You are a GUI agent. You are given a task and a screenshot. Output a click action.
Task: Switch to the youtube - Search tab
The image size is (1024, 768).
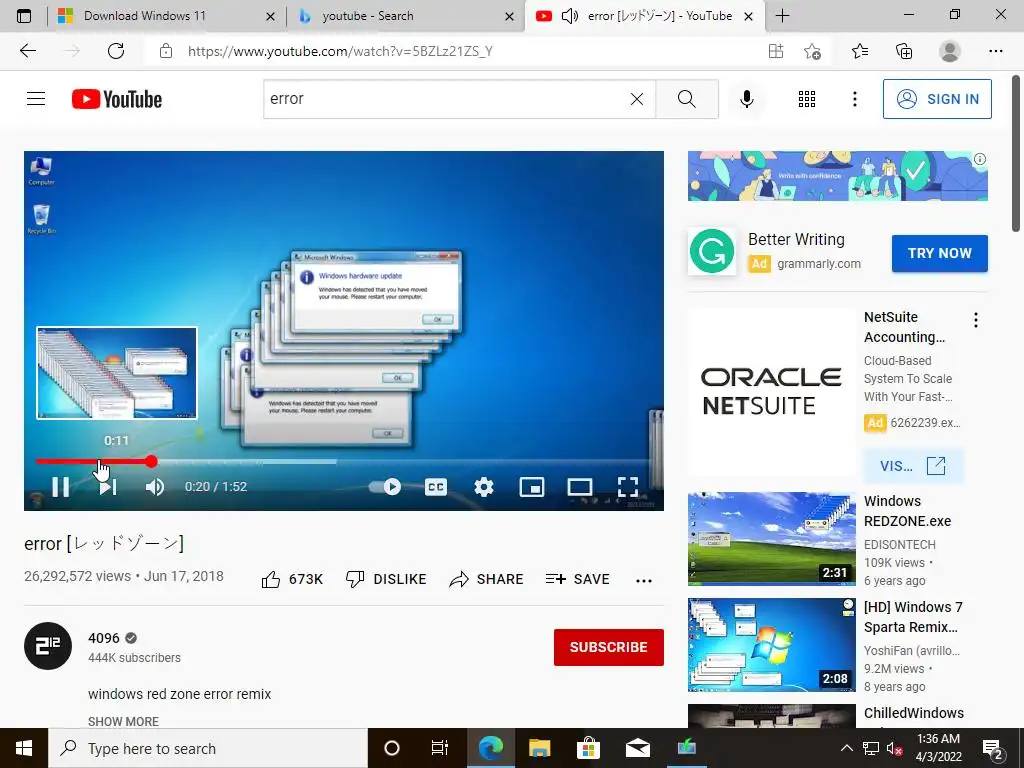(405, 16)
